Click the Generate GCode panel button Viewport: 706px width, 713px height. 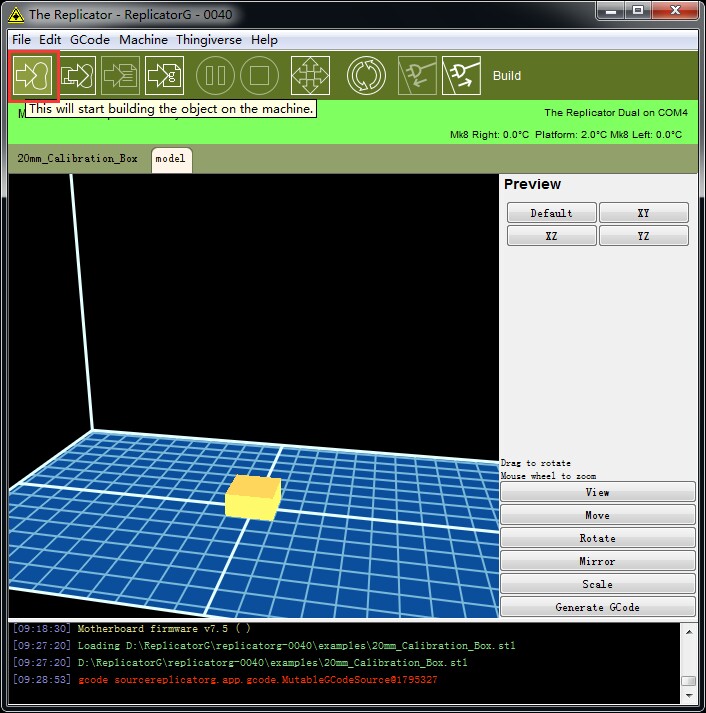[x=597, y=608]
